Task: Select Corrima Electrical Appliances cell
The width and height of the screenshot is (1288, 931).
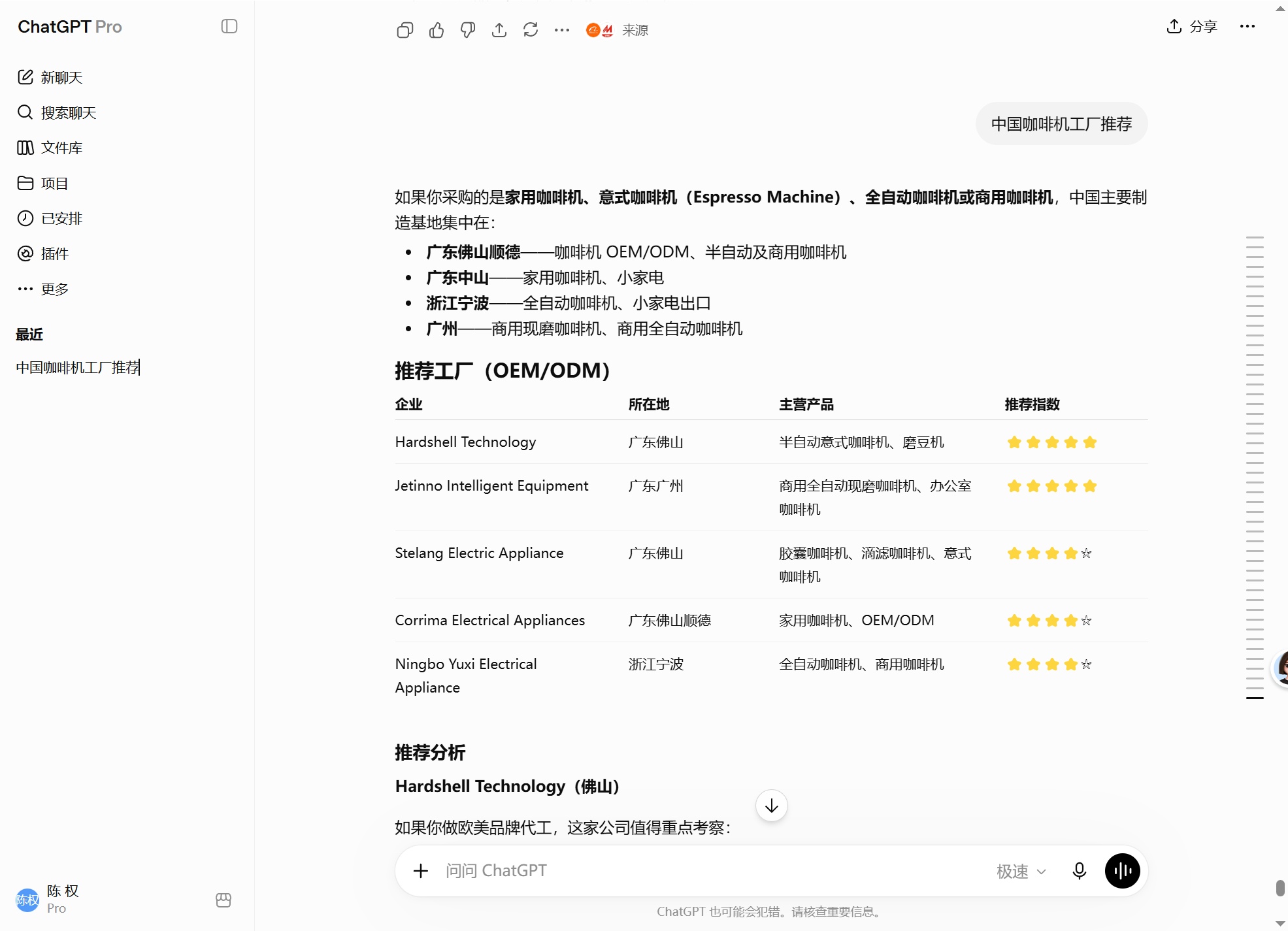Action: click(x=490, y=621)
